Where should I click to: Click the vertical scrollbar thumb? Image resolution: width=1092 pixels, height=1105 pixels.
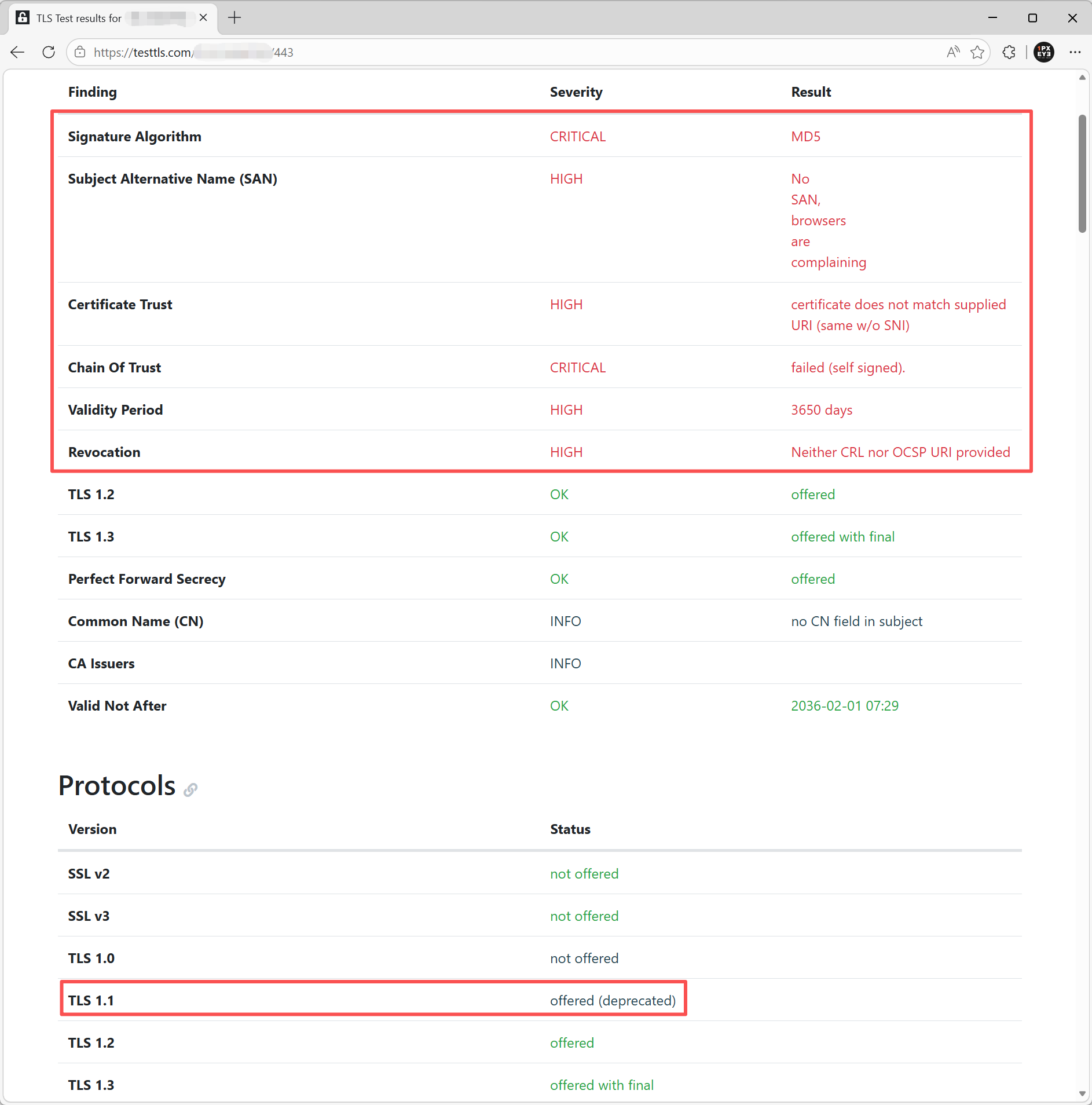tap(1082, 174)
